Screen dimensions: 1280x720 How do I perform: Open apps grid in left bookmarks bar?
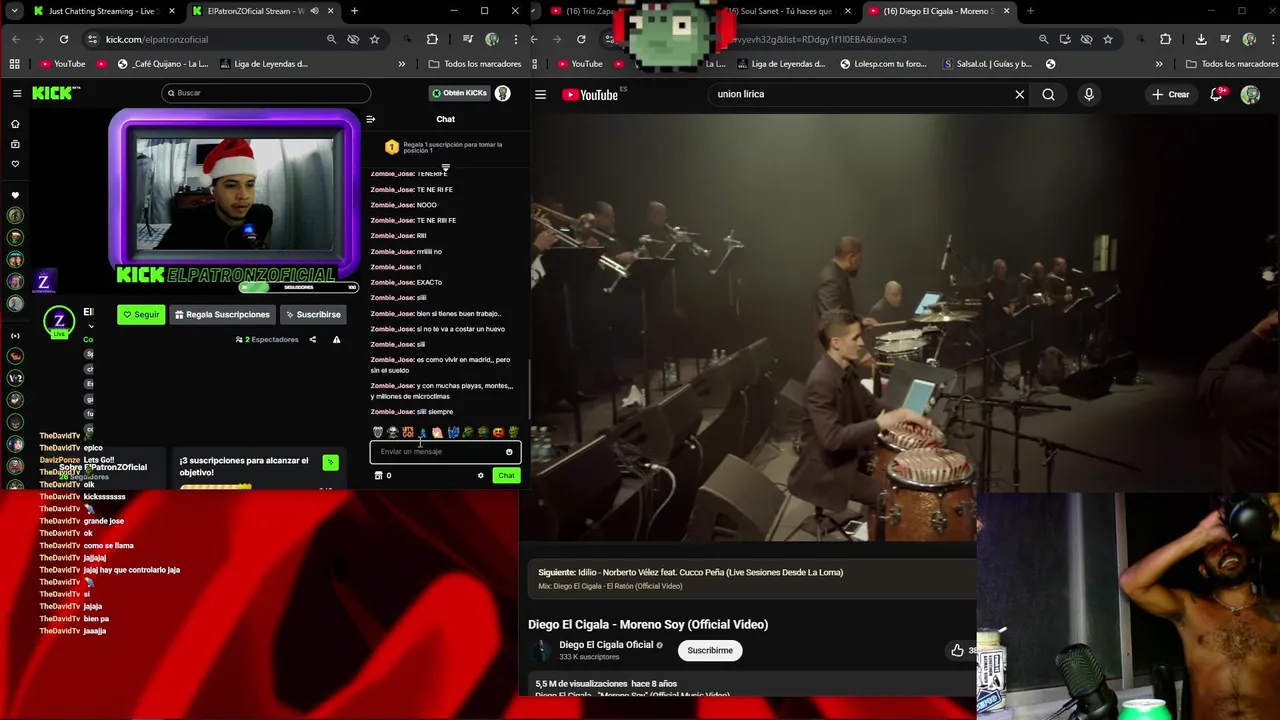point(14,64)
